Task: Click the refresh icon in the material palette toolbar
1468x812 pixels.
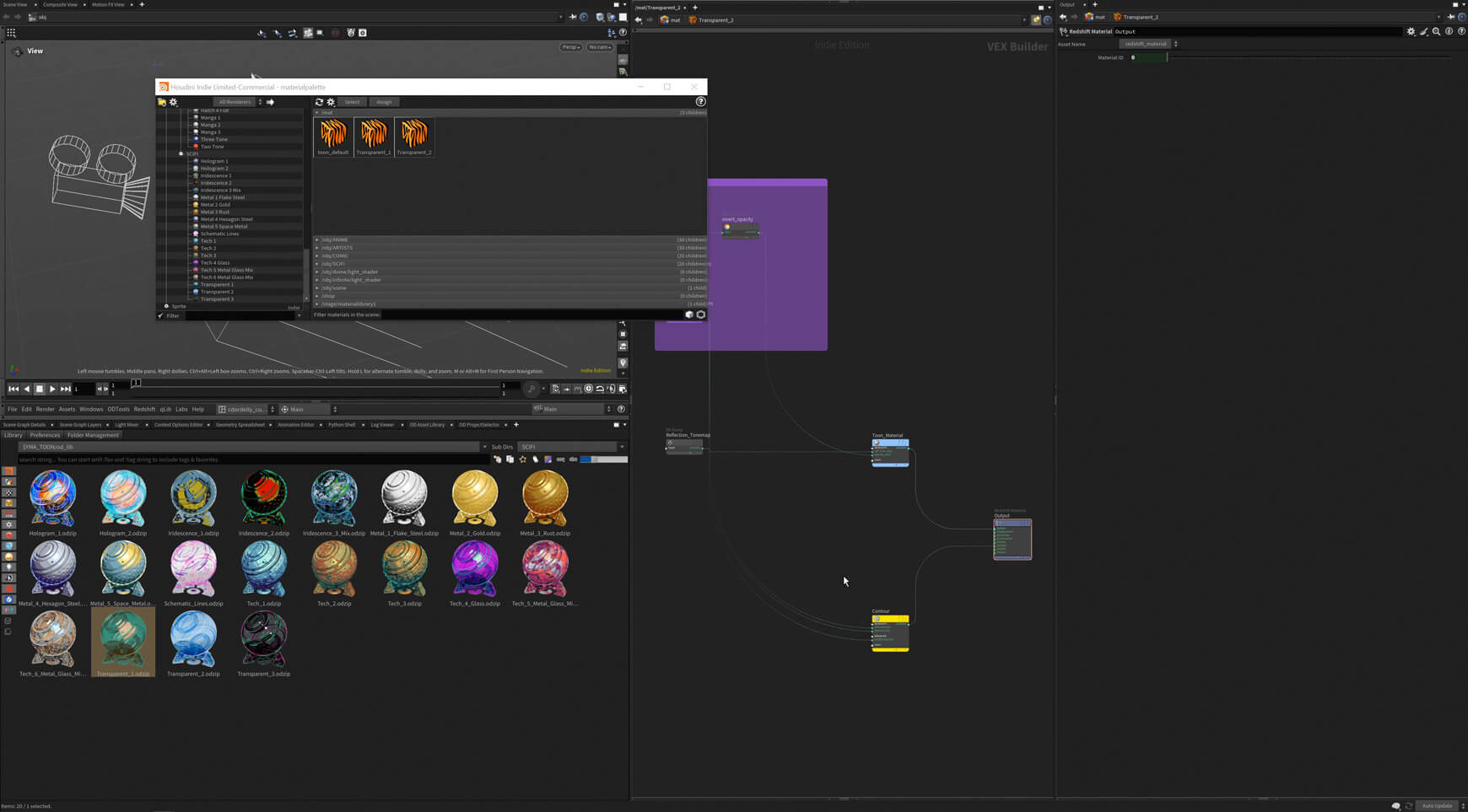Action: [x=319, y=102]
